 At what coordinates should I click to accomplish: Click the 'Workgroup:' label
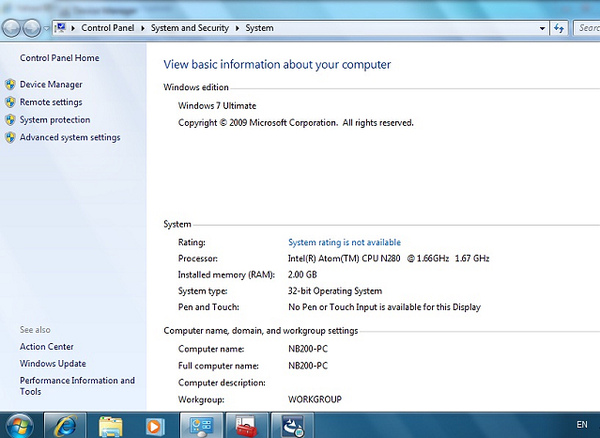click(201, 399)
